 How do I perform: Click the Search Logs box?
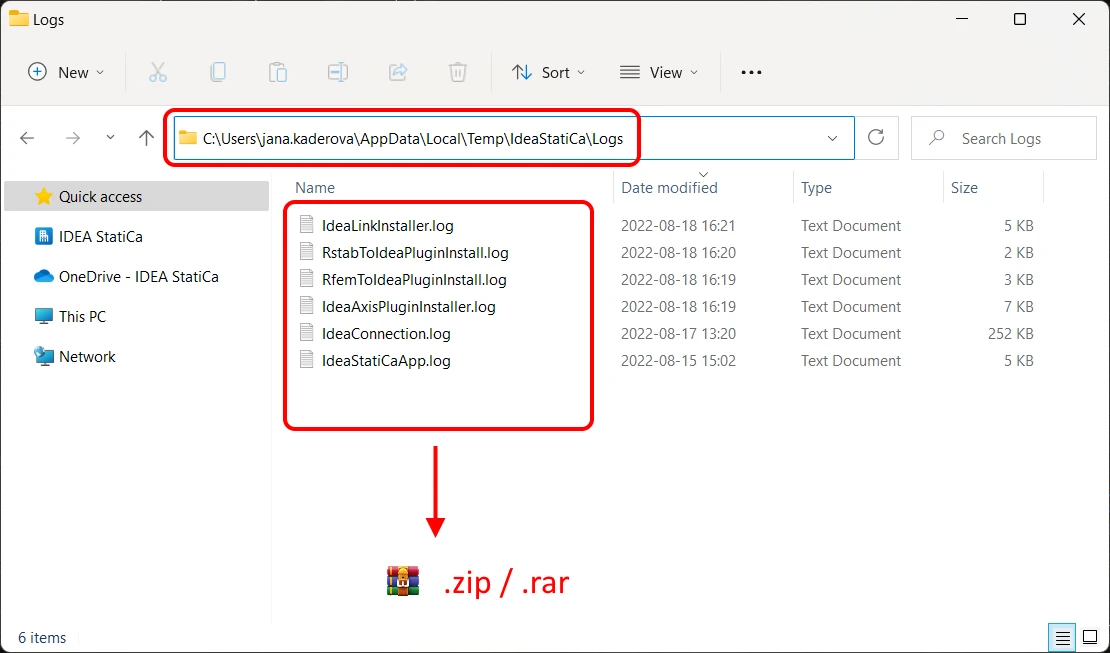pyautogui.click(x=1004, y=138)
